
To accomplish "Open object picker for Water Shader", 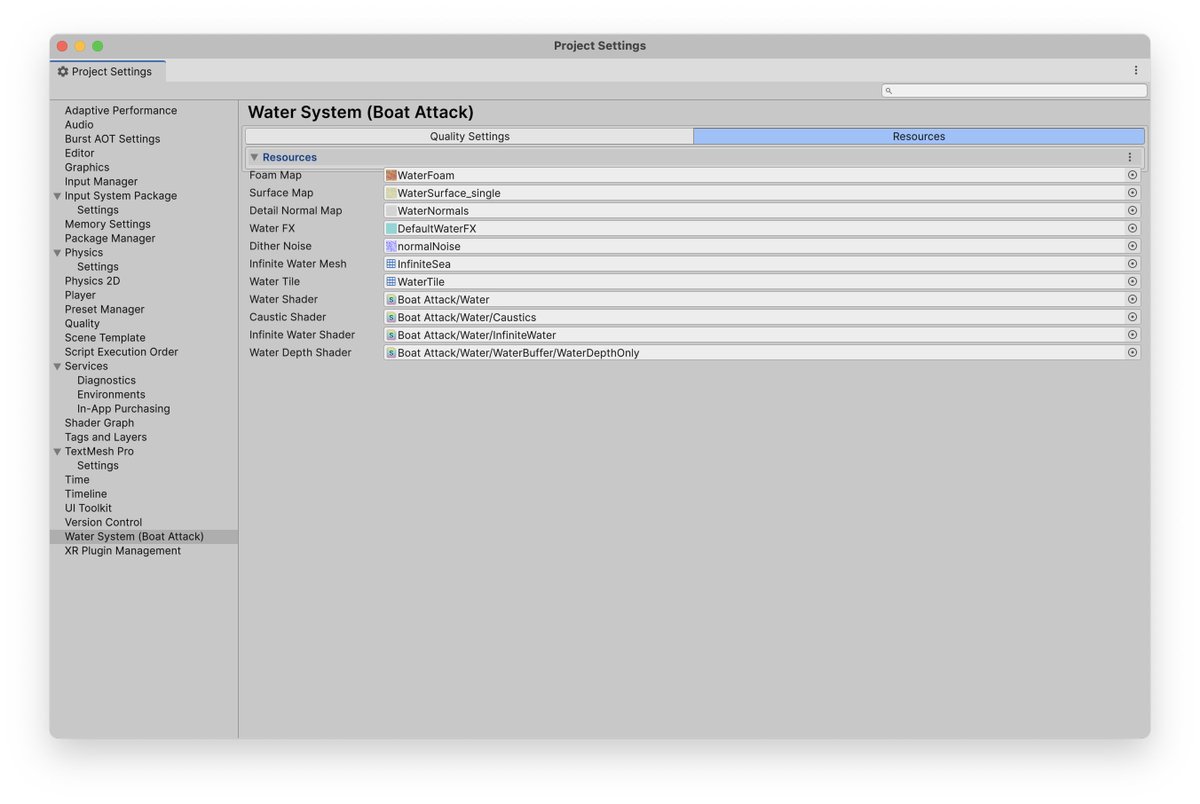I will tap(1132, 299).
